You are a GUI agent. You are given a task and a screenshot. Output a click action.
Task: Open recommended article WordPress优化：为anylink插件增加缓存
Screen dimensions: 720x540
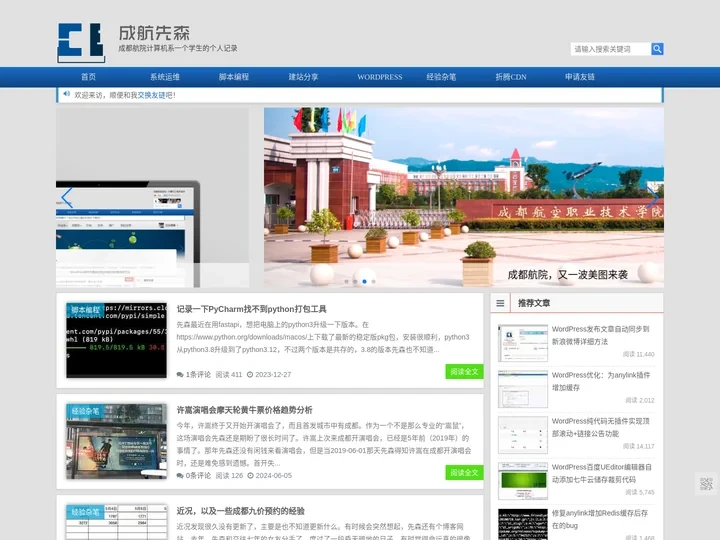coord(601,381)
